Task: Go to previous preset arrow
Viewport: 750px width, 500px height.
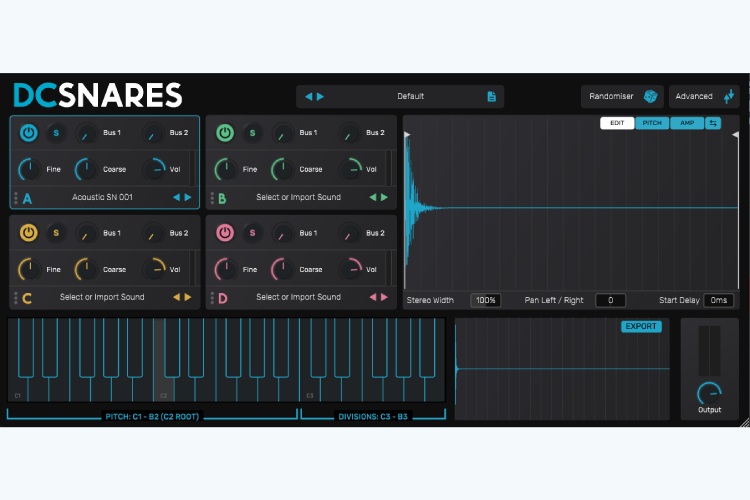Action: coord(309,96)
